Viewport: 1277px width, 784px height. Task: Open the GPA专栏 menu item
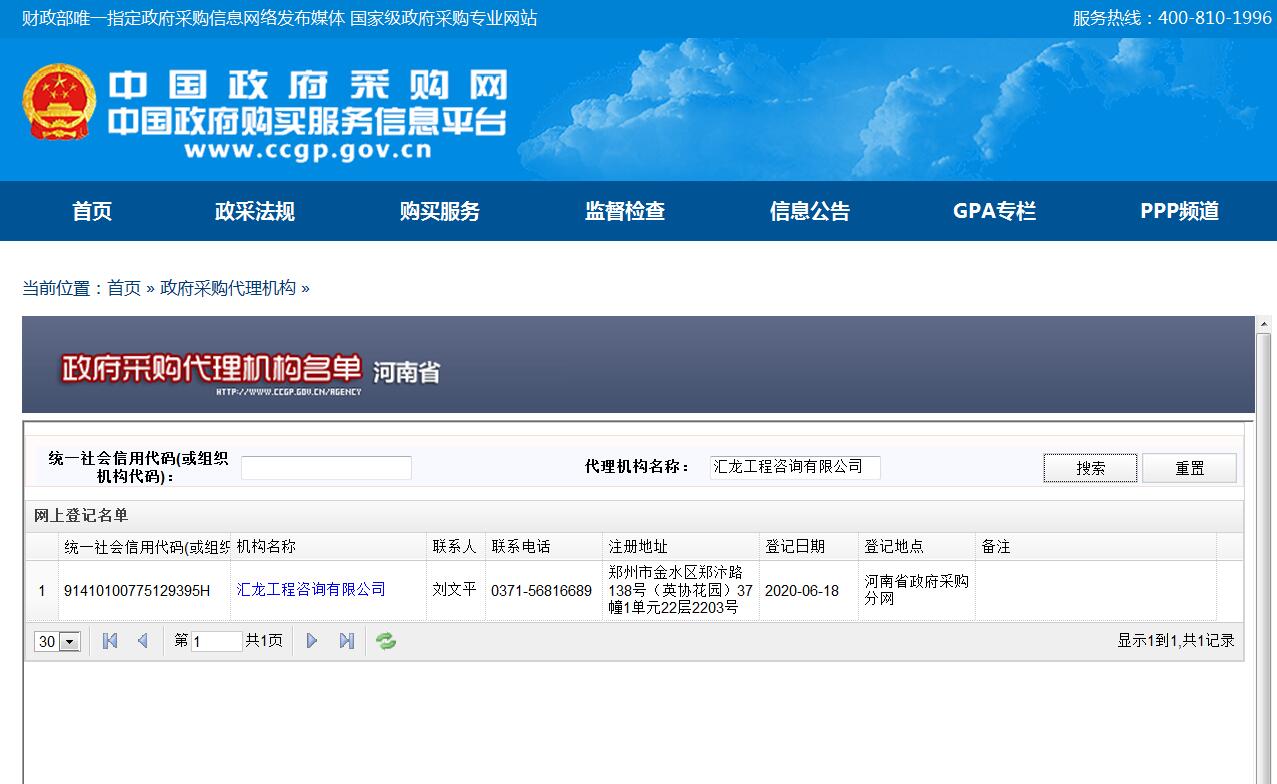[x=994, y=211]
